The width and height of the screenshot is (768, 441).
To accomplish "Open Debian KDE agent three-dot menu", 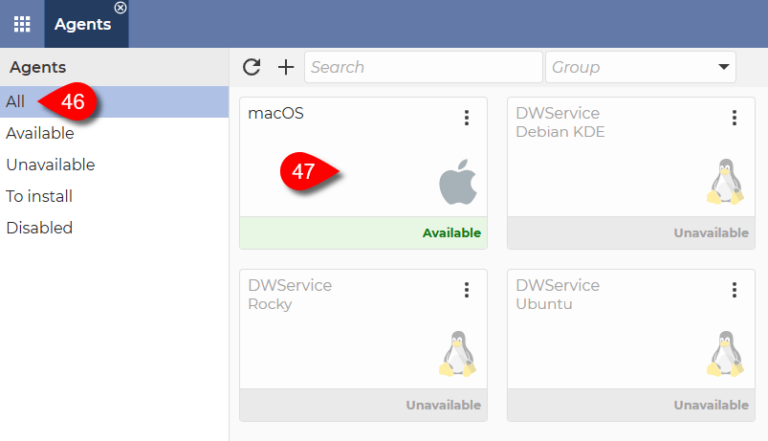I will click(734, 118).
